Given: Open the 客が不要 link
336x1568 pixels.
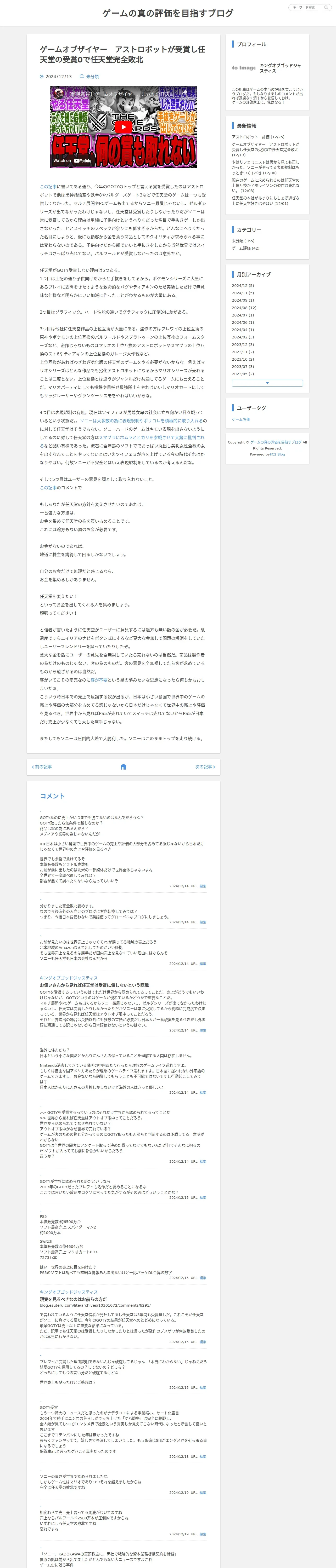Looking at the screenshot, I should coord(99,680).
